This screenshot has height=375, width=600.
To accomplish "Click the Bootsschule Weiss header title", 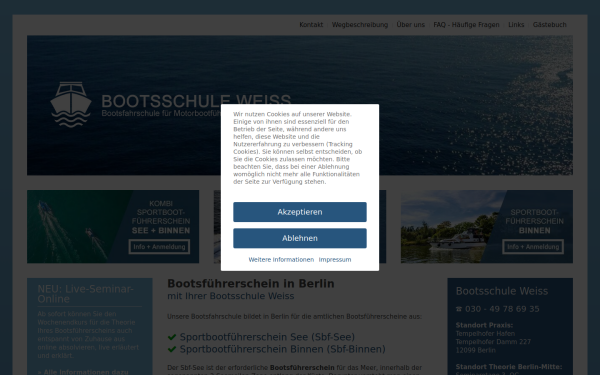I will tap(196, 101).
